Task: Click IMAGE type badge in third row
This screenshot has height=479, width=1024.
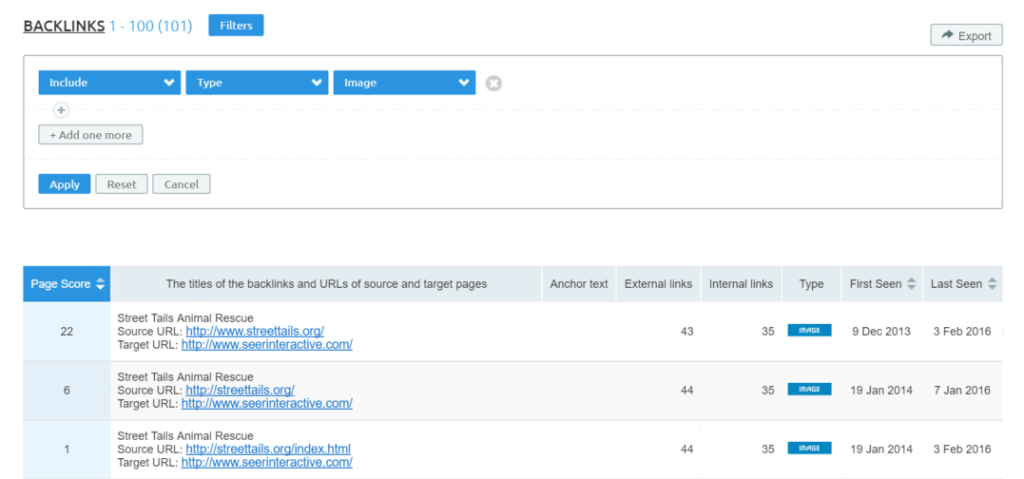Action: pyautogui.click(x=809, y=449)
